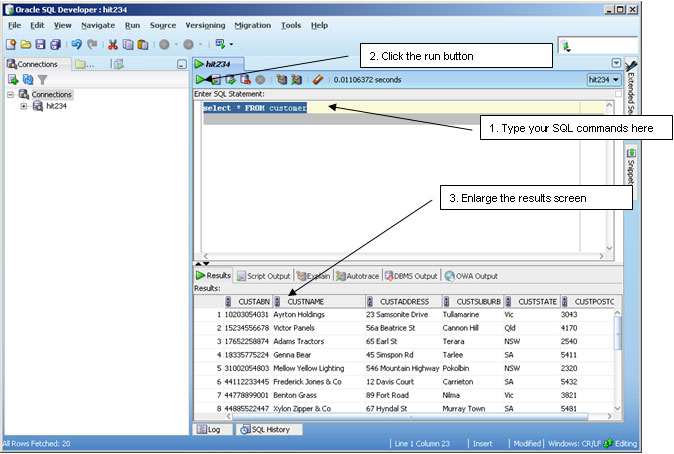Screen dimensions: 674x454
Task: Click the Redo arrow icon
Action: pos(92,44)
